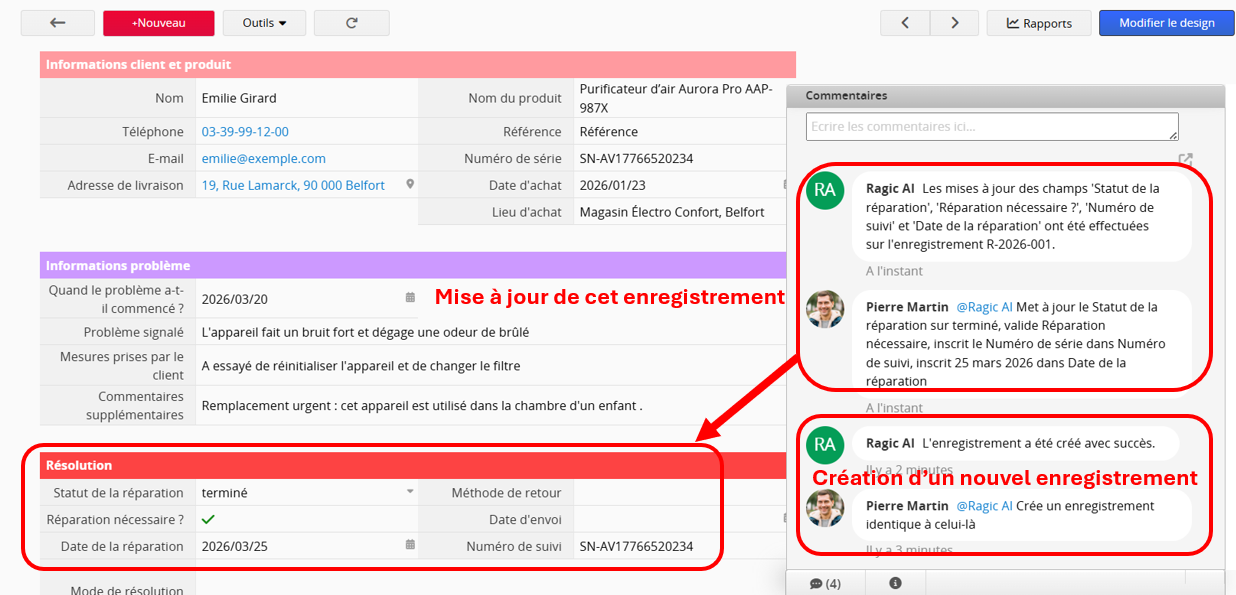
Task: Click the phone number 03-39-99-12-00
Action: tap(245, 132)
